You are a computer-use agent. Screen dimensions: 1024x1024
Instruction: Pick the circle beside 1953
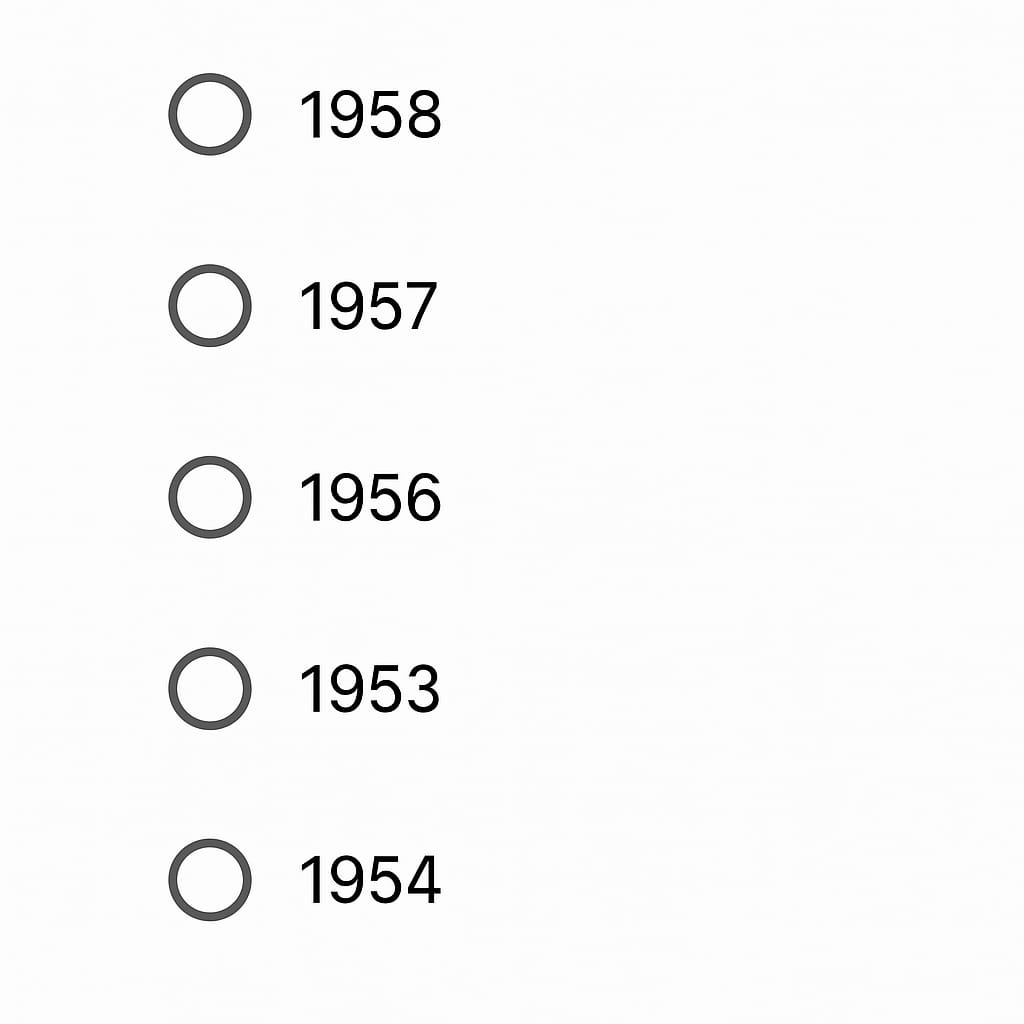tap(209, 689)
